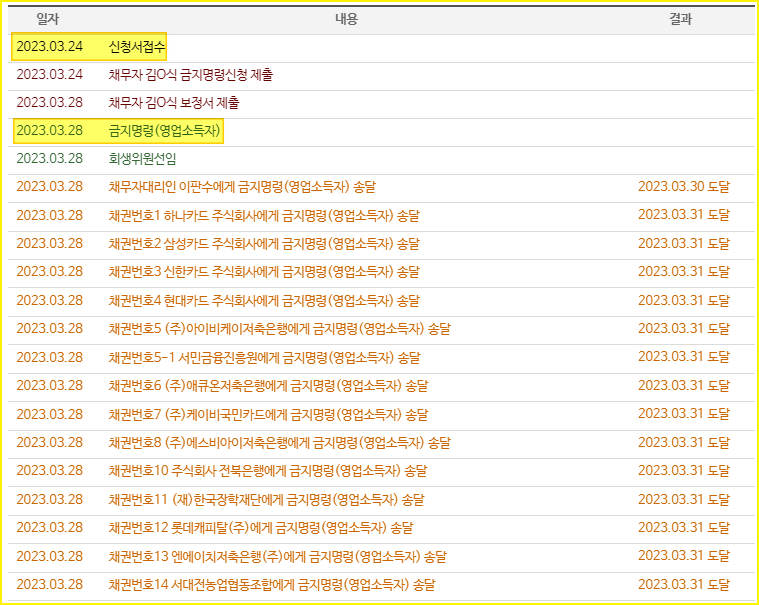Select 채무자 김O식 보정서 제출 row

[381, 103]
